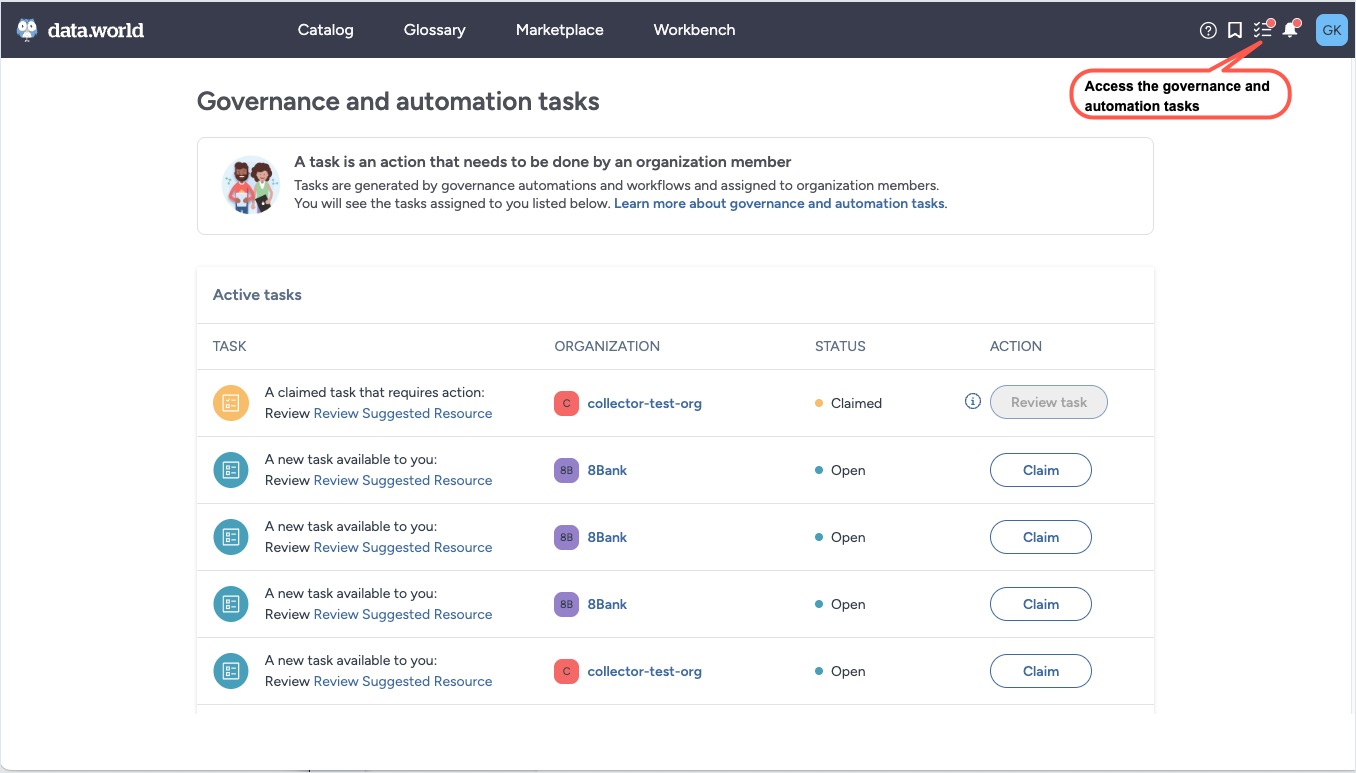Open the Catalog menu
Viewport: 1356px width, 773px height.
pyautogui.click(x=326, y=30)
